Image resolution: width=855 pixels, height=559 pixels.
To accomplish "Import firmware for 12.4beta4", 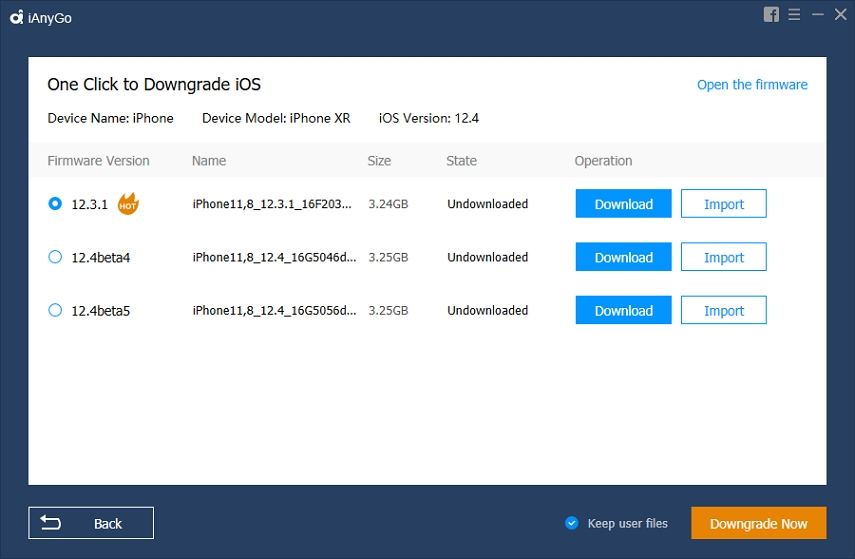I will point(724,256).
